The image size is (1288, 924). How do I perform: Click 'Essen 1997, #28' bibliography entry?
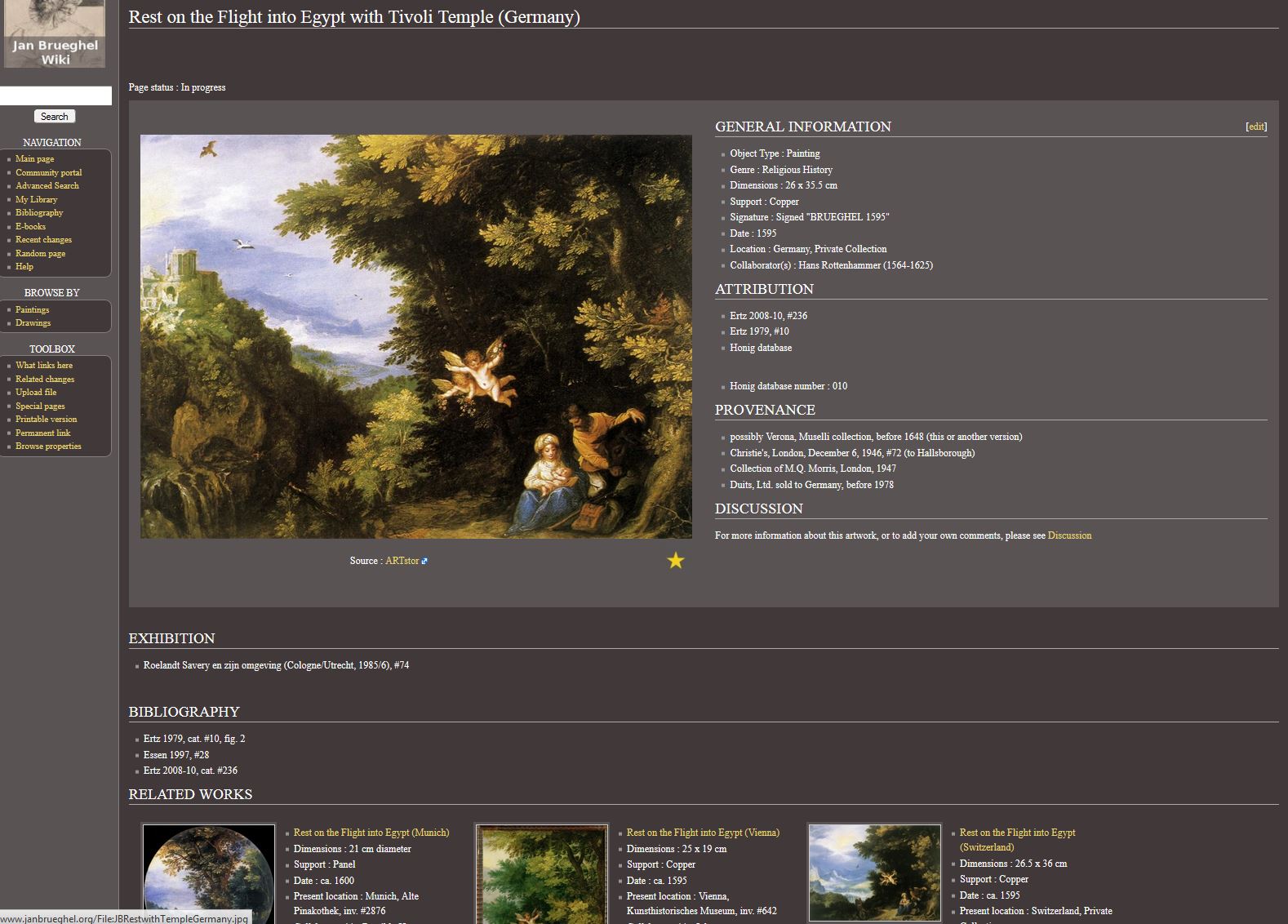(176, 755)
